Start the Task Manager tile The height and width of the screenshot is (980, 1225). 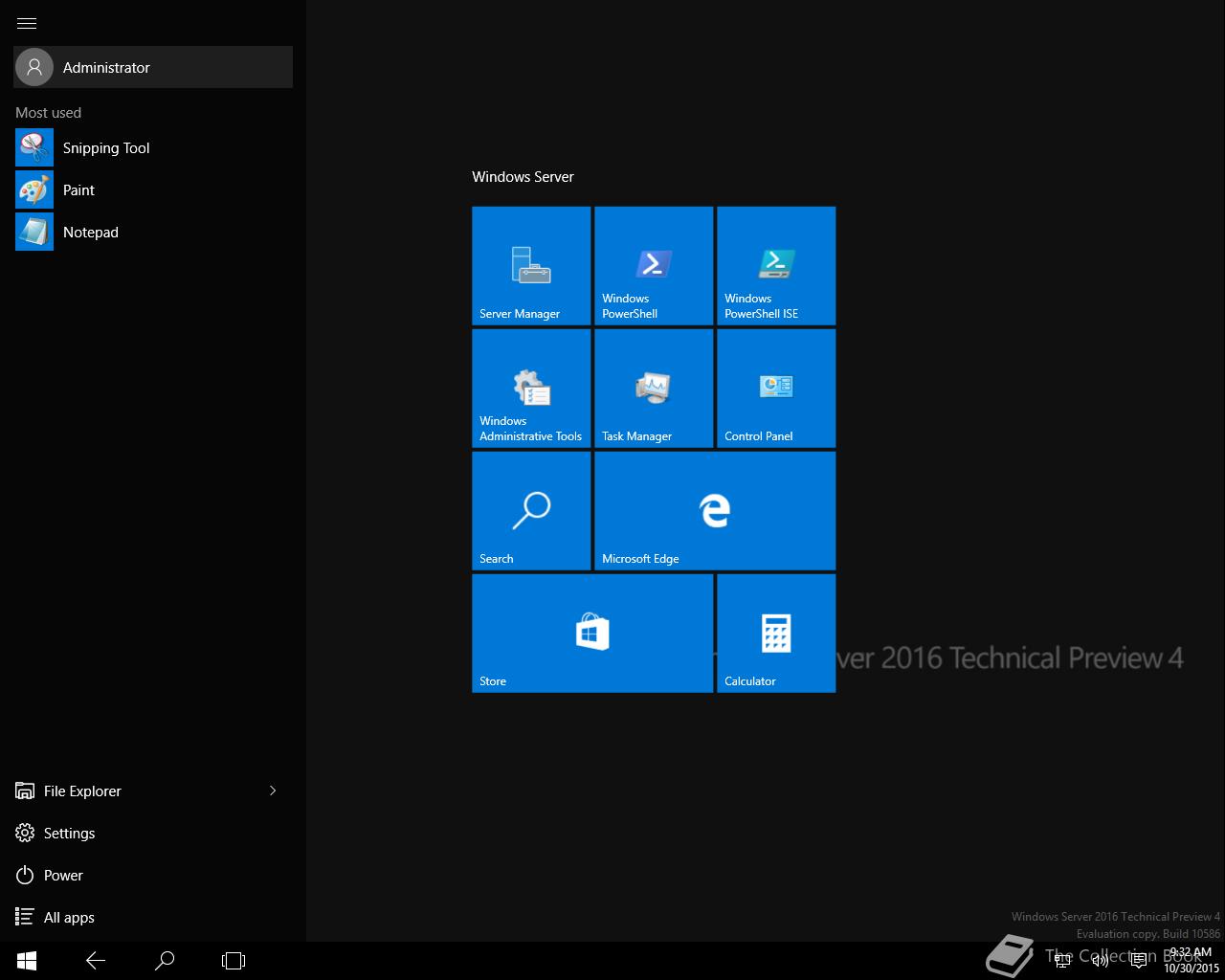[654, 388]
